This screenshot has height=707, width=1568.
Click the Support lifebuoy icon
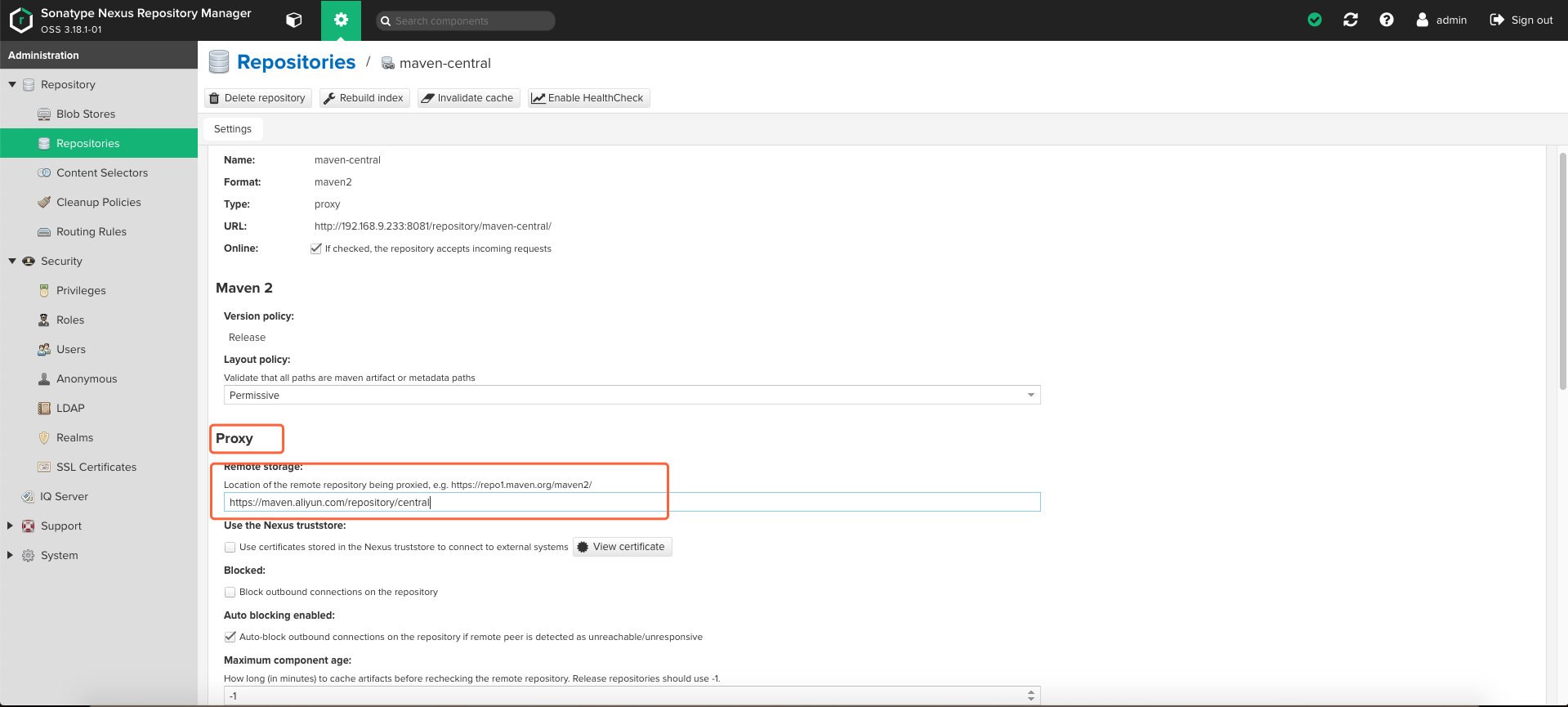(29, 526)
